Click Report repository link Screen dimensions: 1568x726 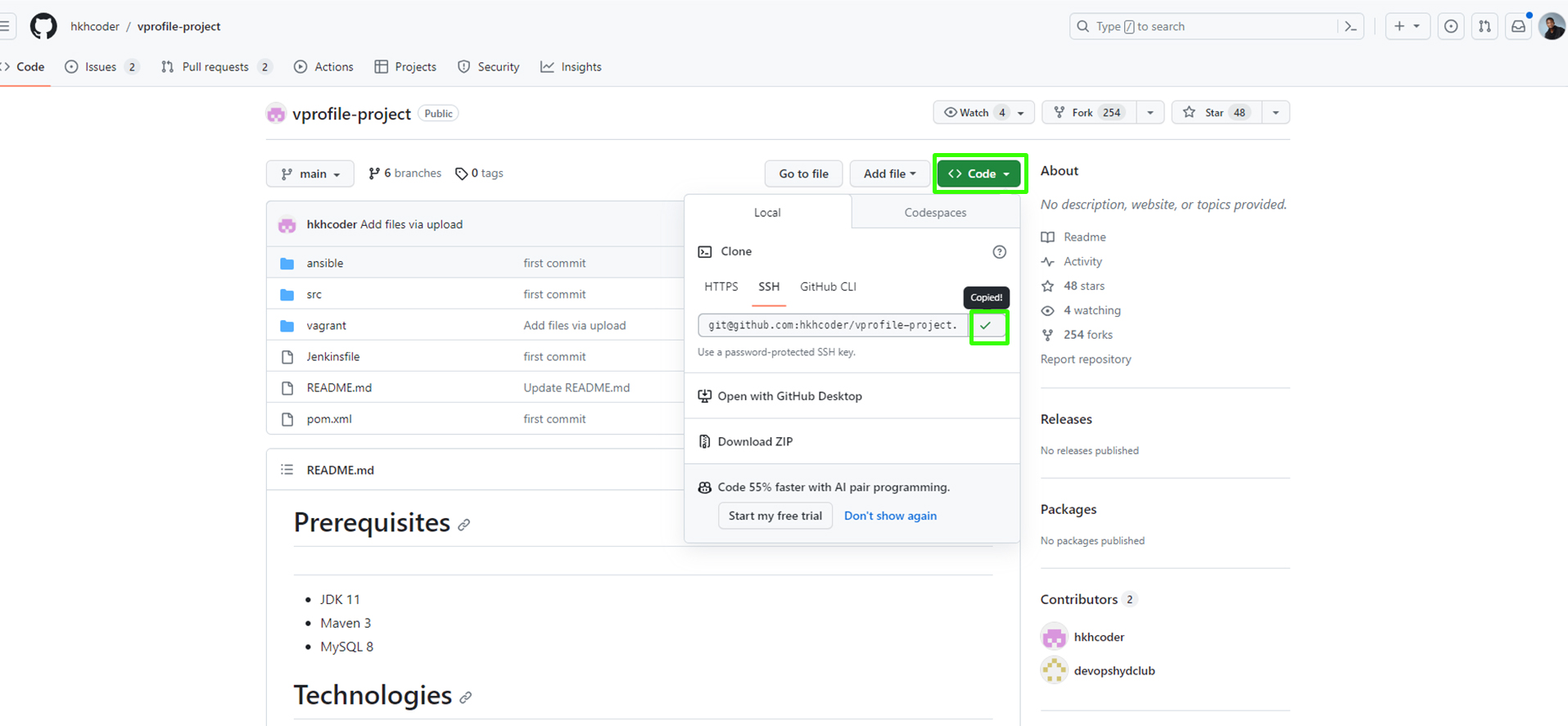tap(1086, 359)
